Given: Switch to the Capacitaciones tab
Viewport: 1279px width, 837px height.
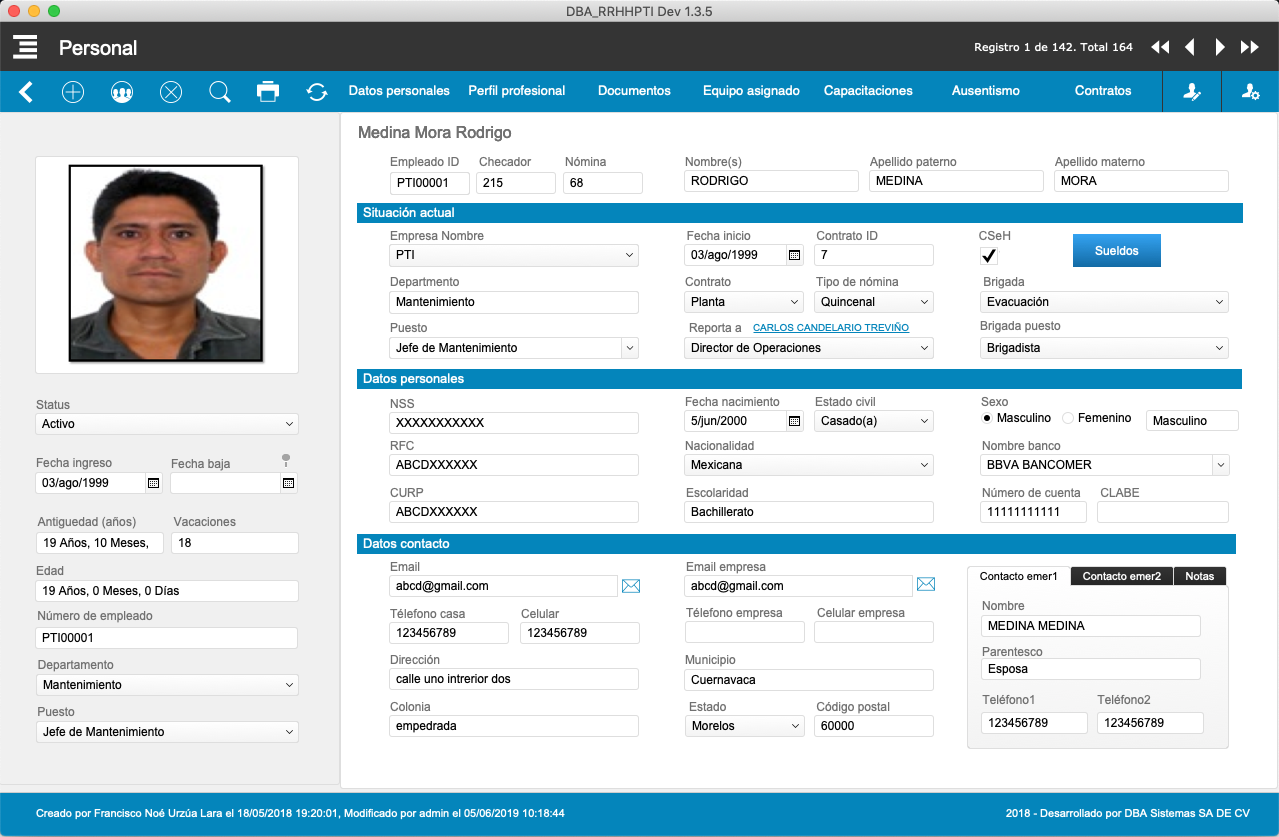Looking at the screenshot, I should pyautogui.click(x=867, y=91).
